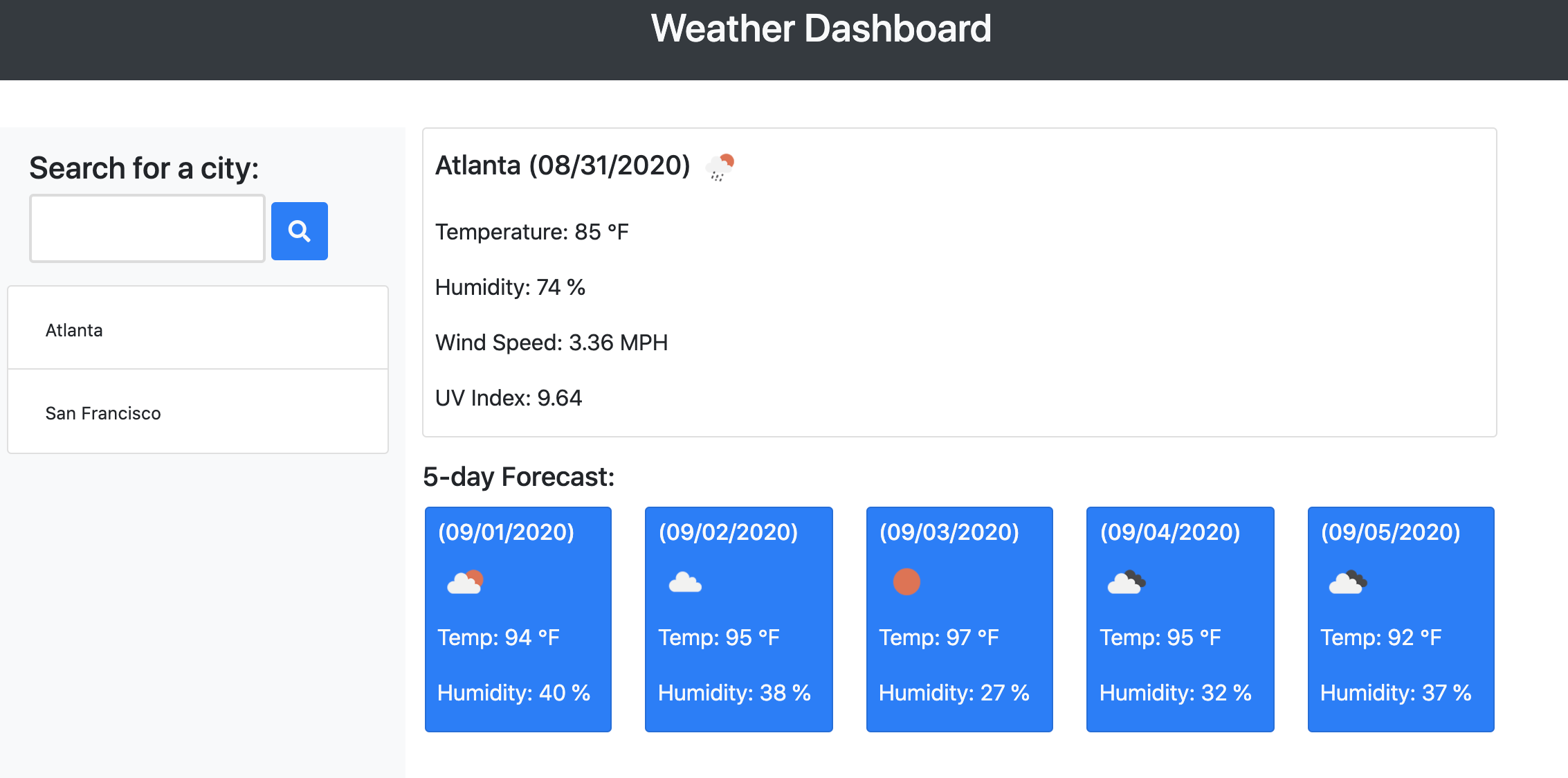
Task: Click the sun-behind-cloud icon on 09/01/2020 card
Action: coord(466,583)
